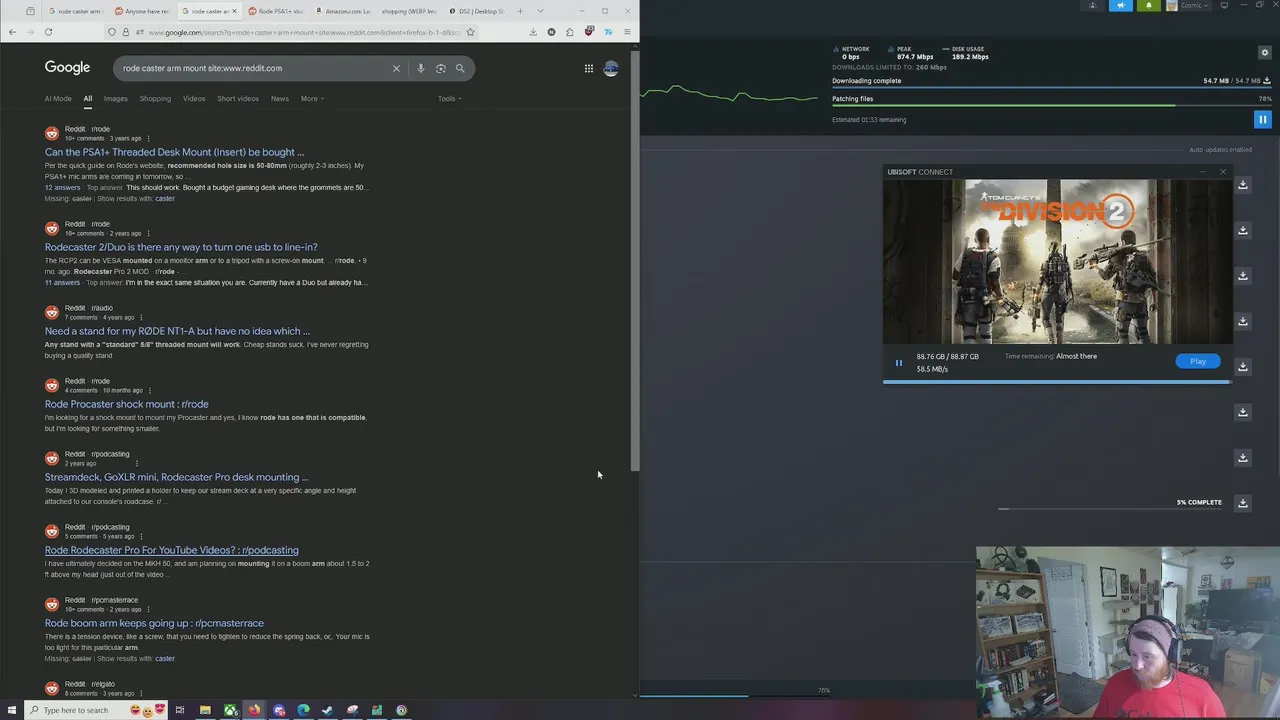Open Google search by image lens

[440, 68]
